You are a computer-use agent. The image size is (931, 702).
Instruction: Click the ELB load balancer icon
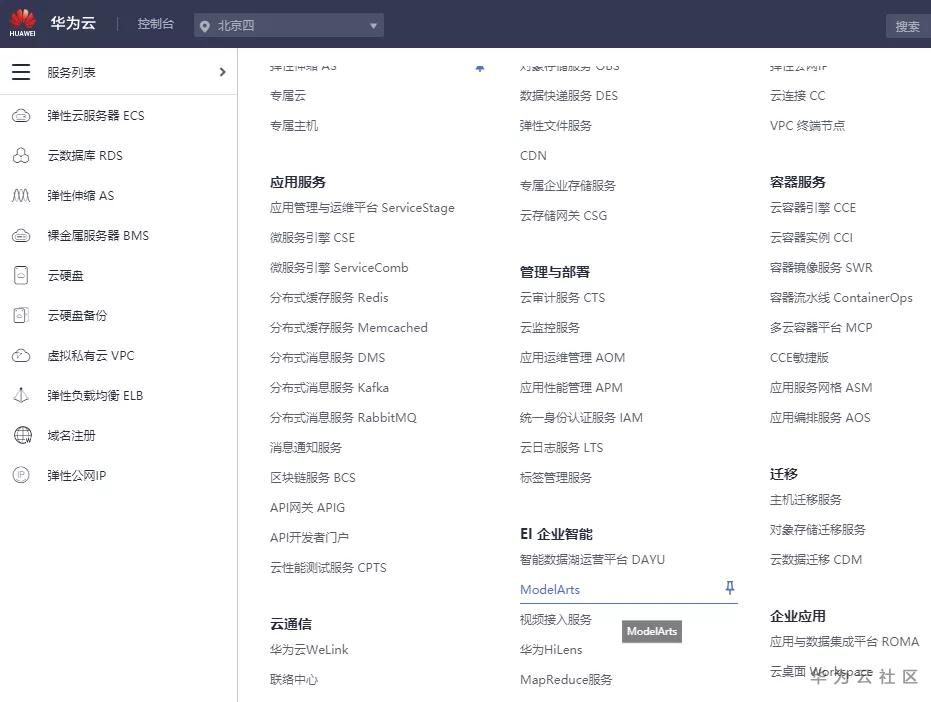21,396
